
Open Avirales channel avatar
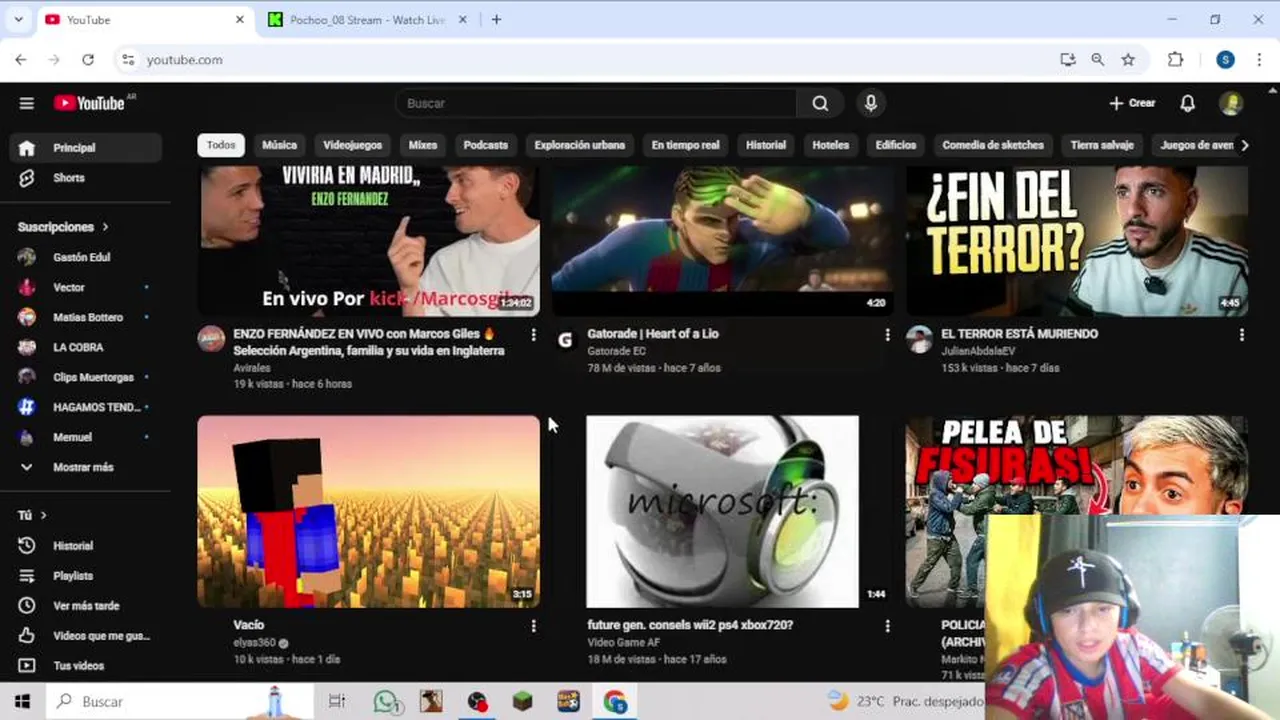coord(211,340)
